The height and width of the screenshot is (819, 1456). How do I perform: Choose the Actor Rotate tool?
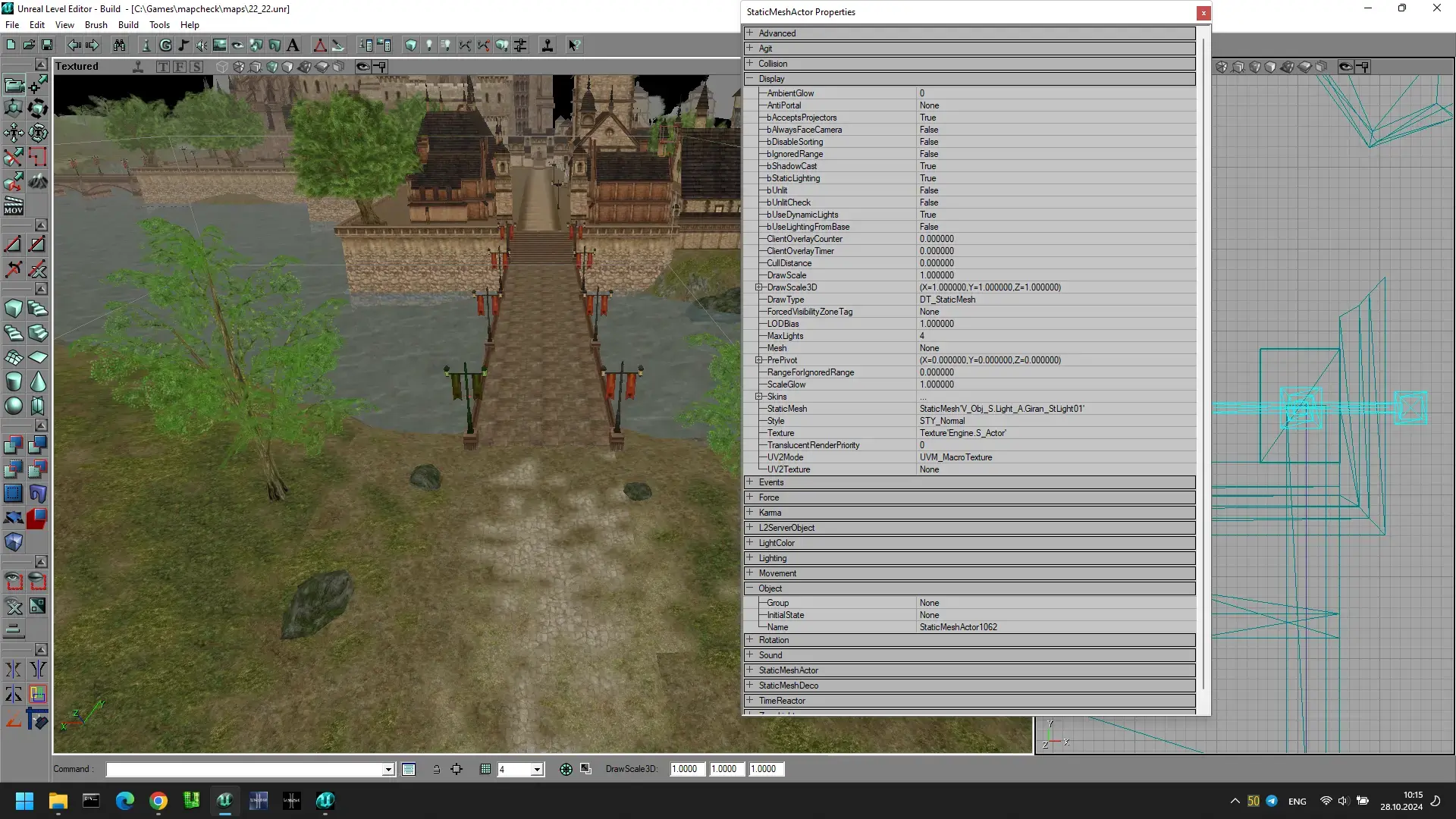[37, 108]
